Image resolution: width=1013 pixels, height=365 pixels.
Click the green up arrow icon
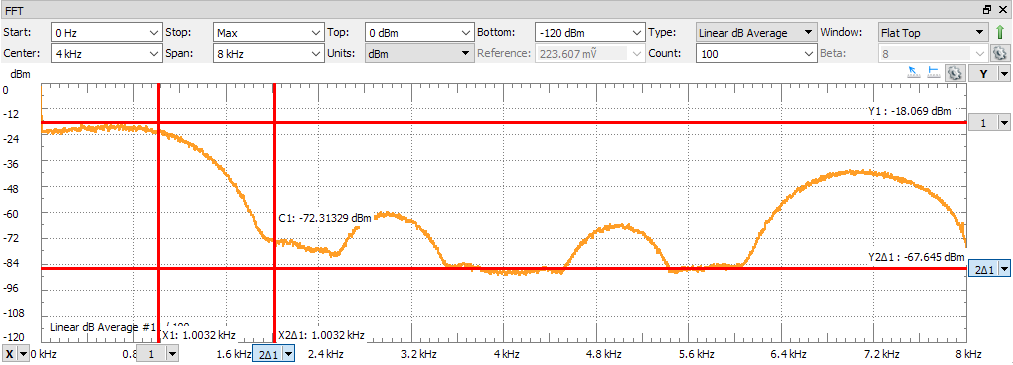(999, 32)
